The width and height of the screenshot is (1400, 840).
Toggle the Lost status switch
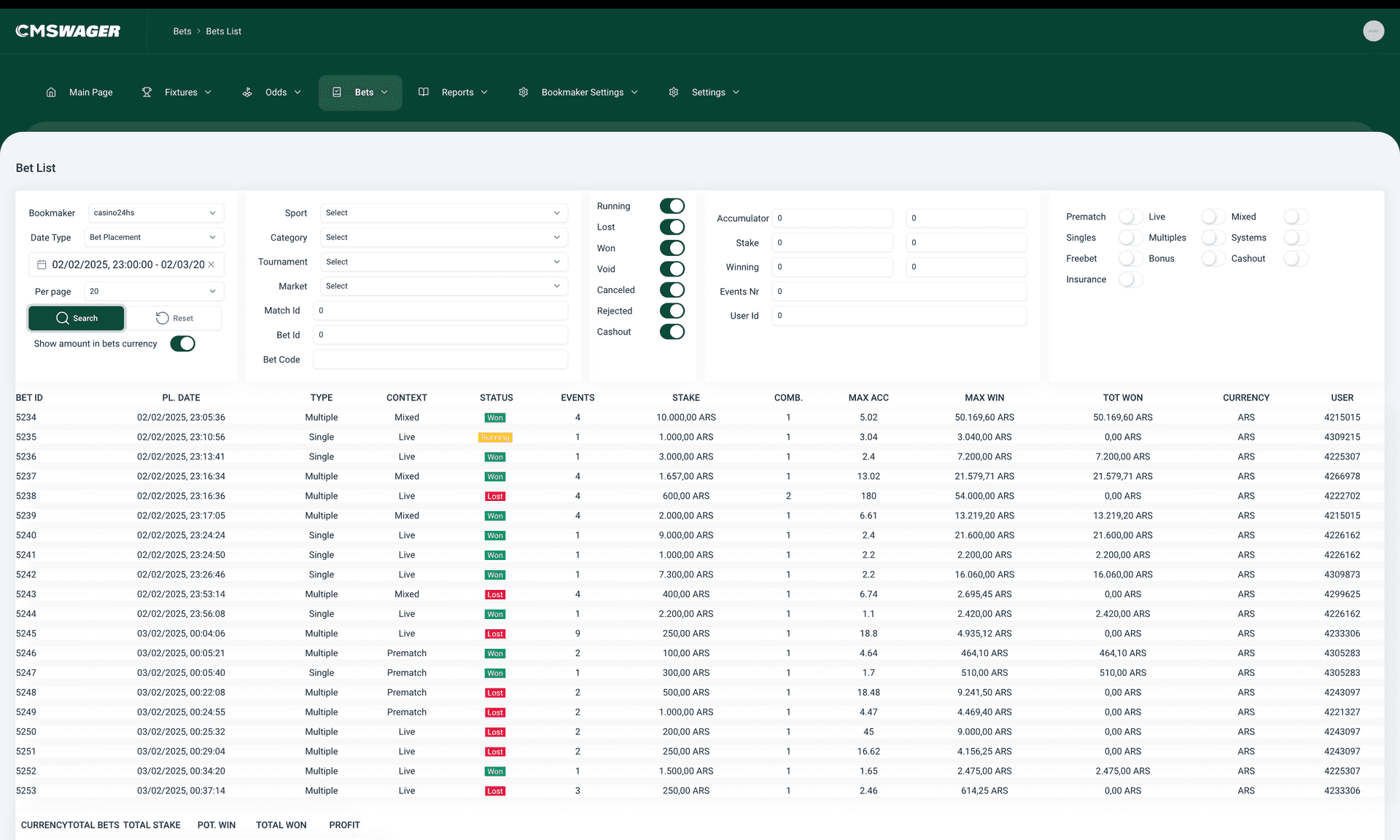672,227
